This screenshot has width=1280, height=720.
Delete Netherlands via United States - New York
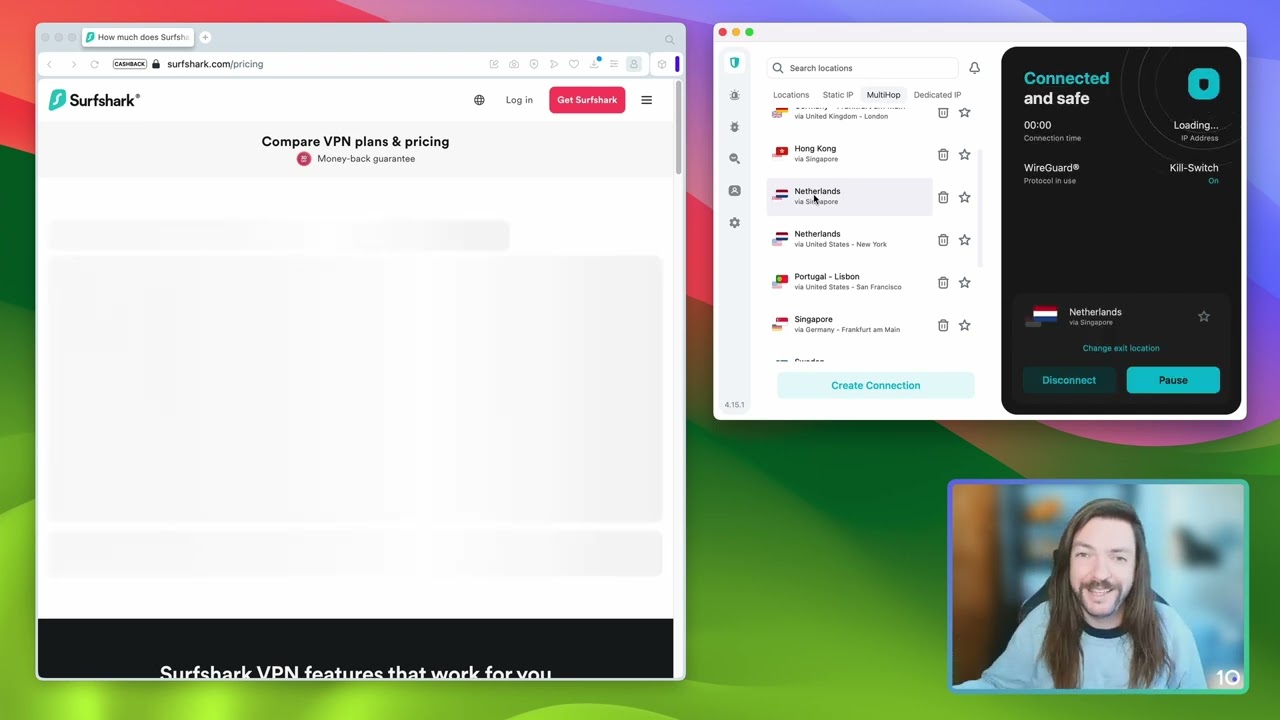click(943, 240)
